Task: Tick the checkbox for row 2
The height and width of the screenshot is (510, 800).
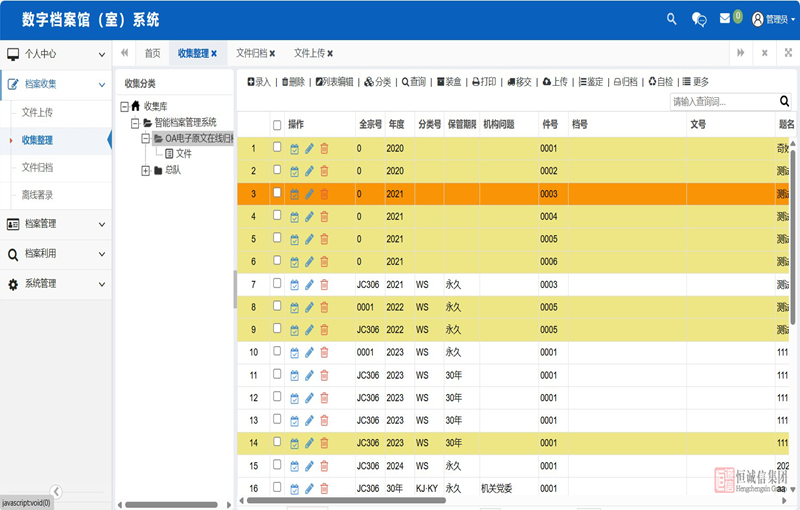Action: [277, 171]
